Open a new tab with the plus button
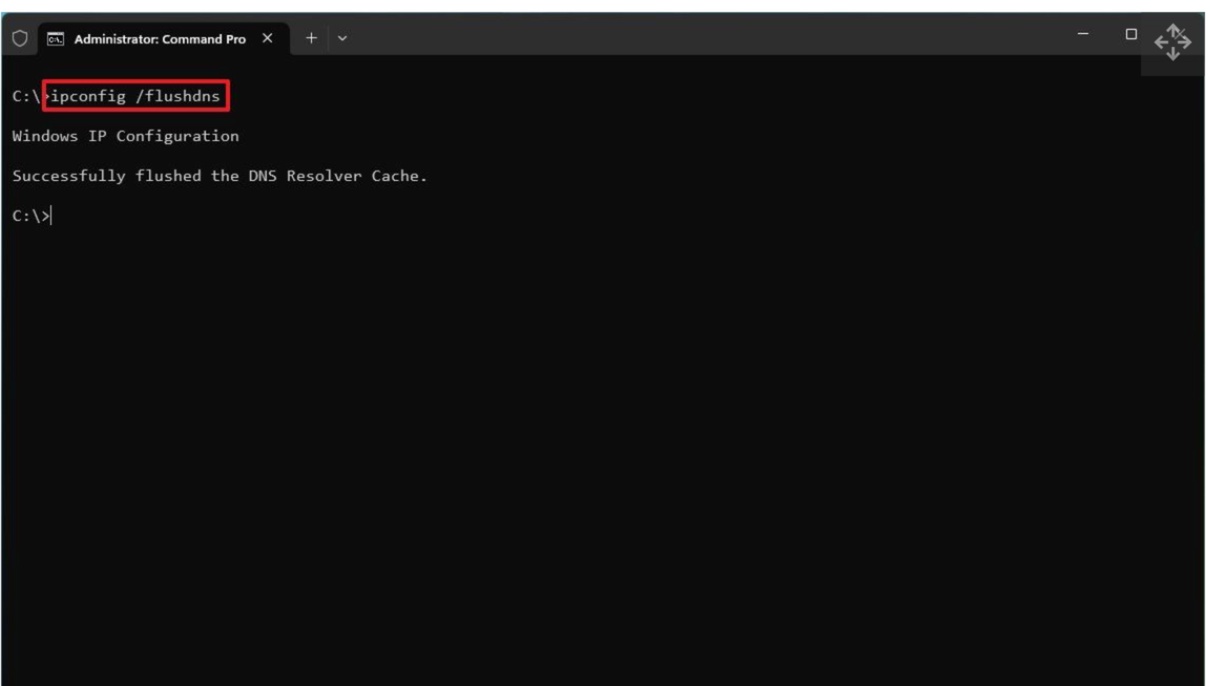 tap(311, 38)
